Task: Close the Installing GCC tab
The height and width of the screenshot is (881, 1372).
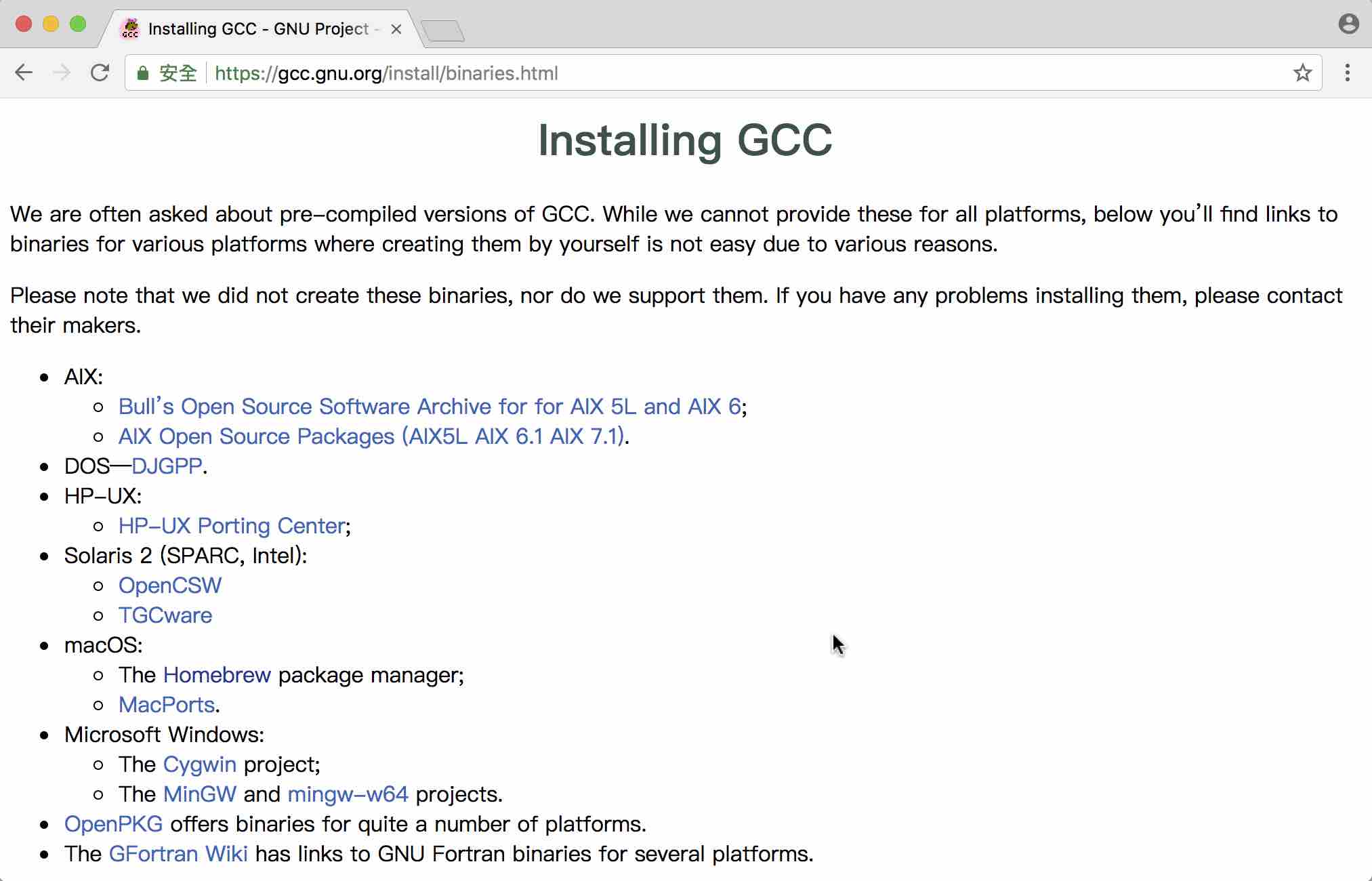Action: coord(396,29)
